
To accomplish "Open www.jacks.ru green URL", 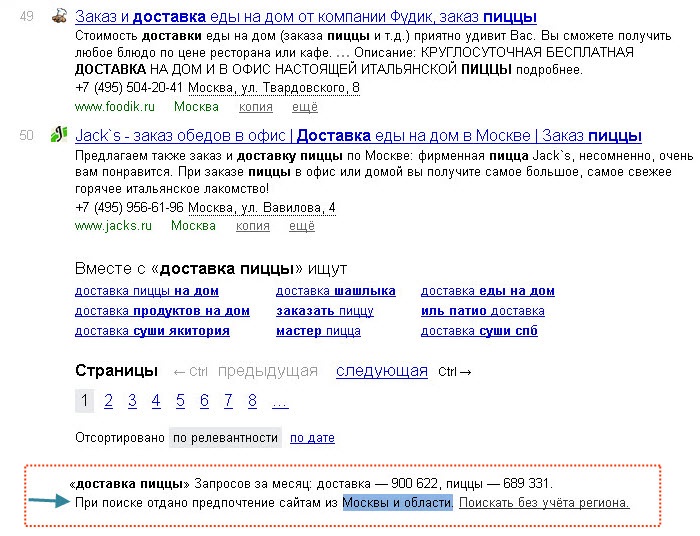I will pyautogui.click(x=113, y=226).
